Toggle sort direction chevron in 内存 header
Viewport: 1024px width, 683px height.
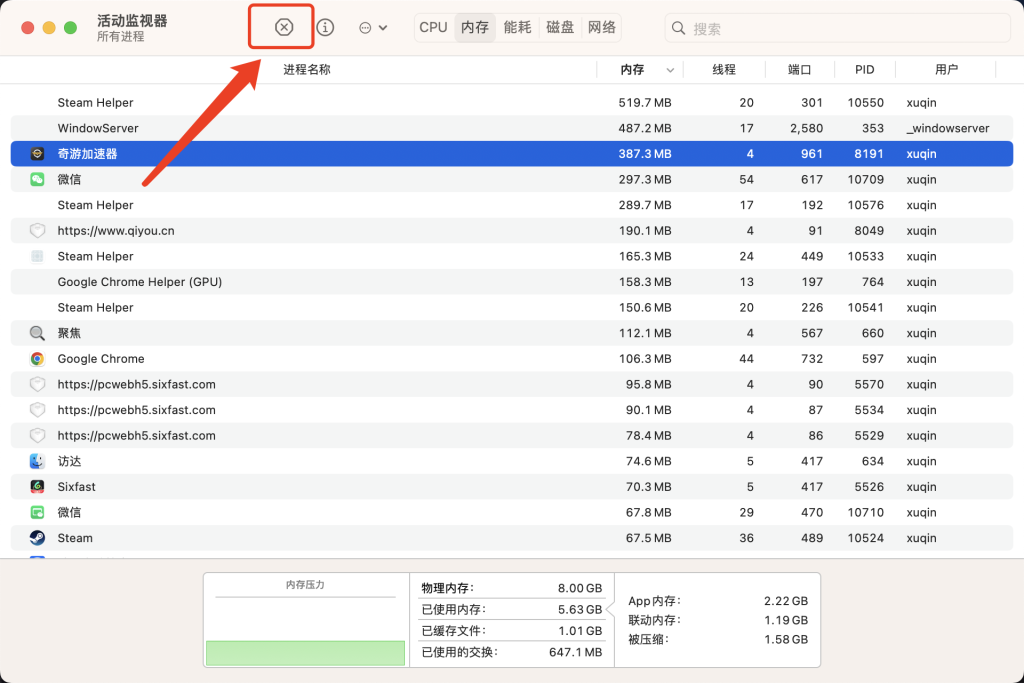[x=670, y=70]
